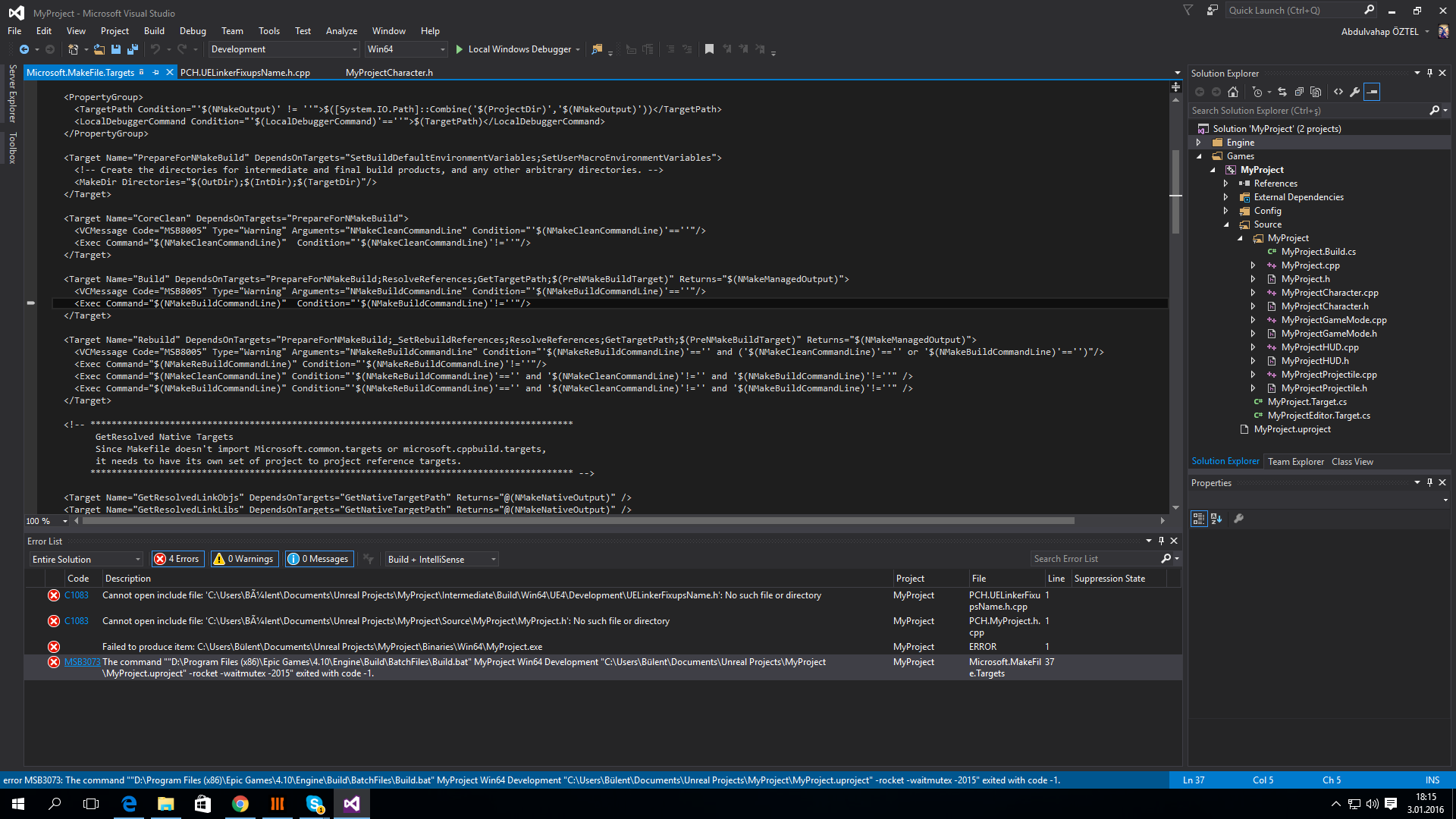Open the first C1083 error code link
Screen dimensions: 1456x819
(77, 595)
